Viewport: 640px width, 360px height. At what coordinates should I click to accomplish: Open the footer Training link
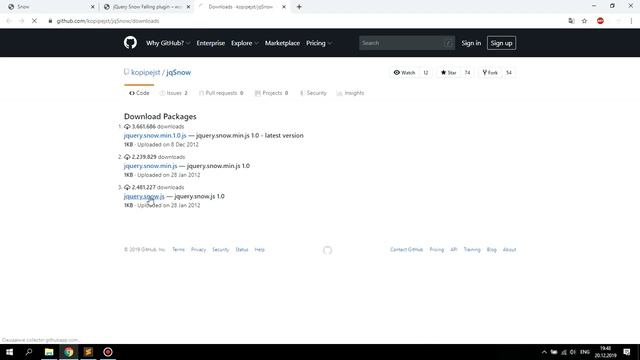pyautogui.click(x=472, y=249)
